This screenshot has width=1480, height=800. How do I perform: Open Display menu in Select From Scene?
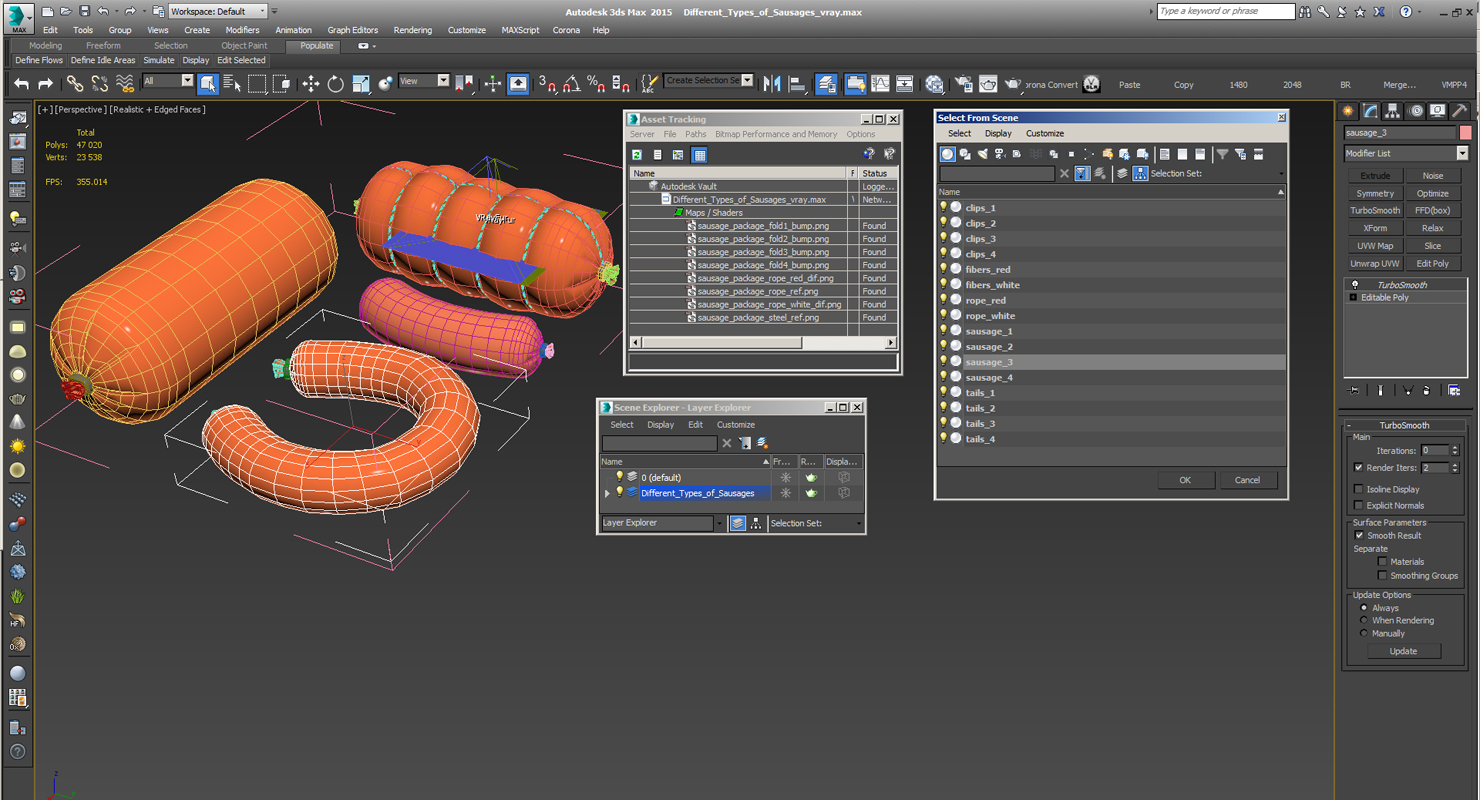coord(998,133)
